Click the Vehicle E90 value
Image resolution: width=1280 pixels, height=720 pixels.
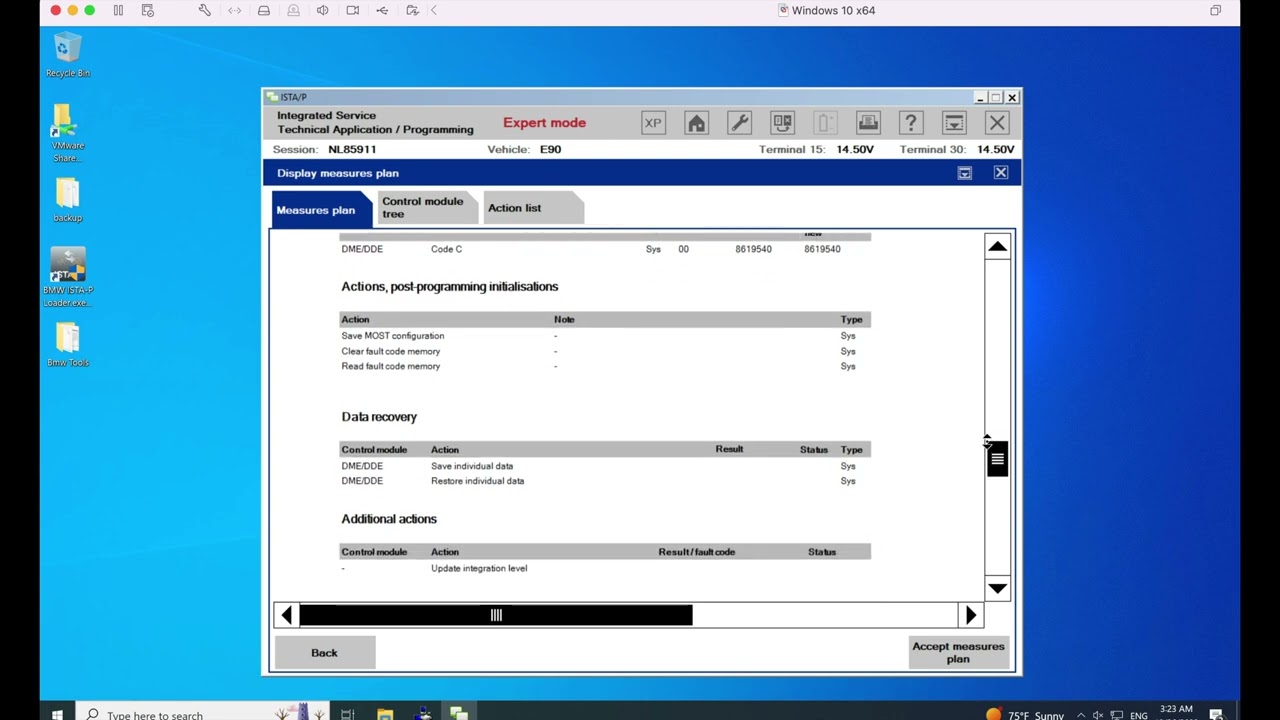point(550,149)
